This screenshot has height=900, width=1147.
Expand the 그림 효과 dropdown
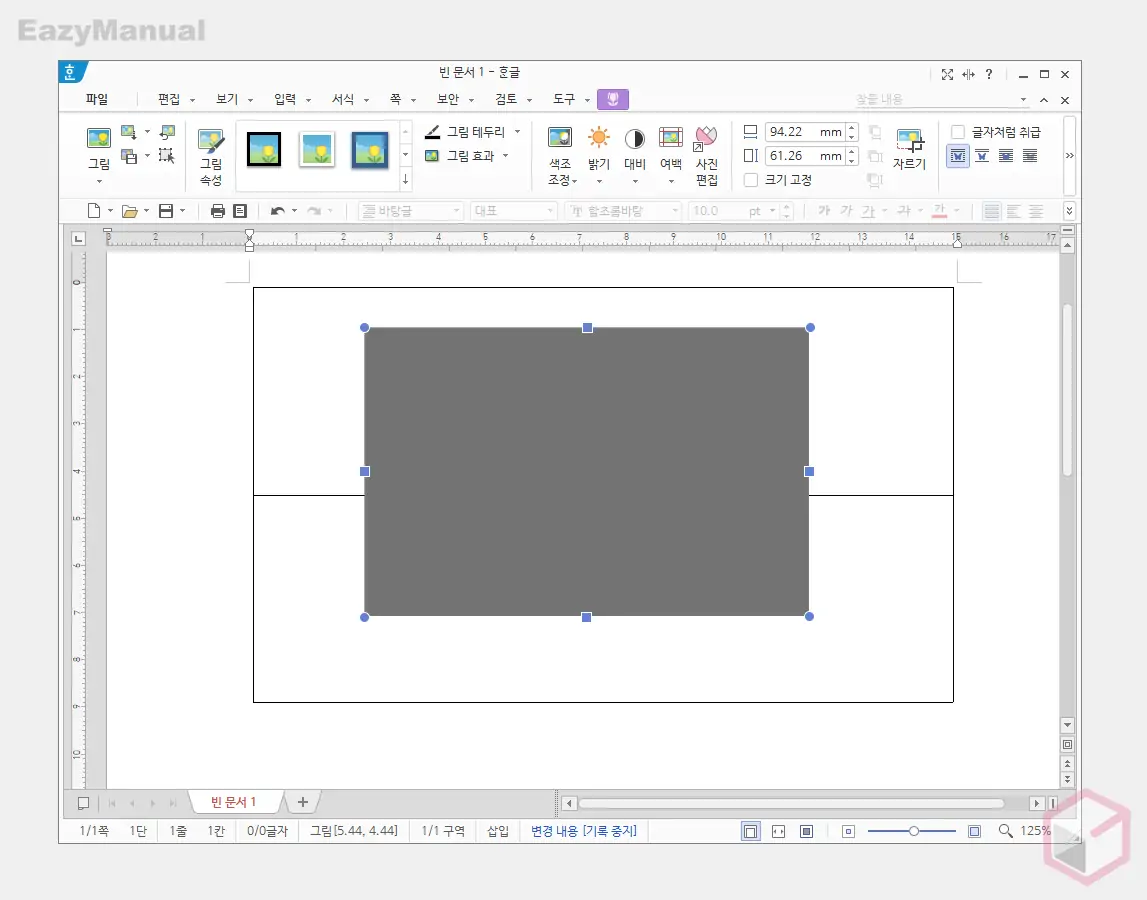(x=505, y=155)
